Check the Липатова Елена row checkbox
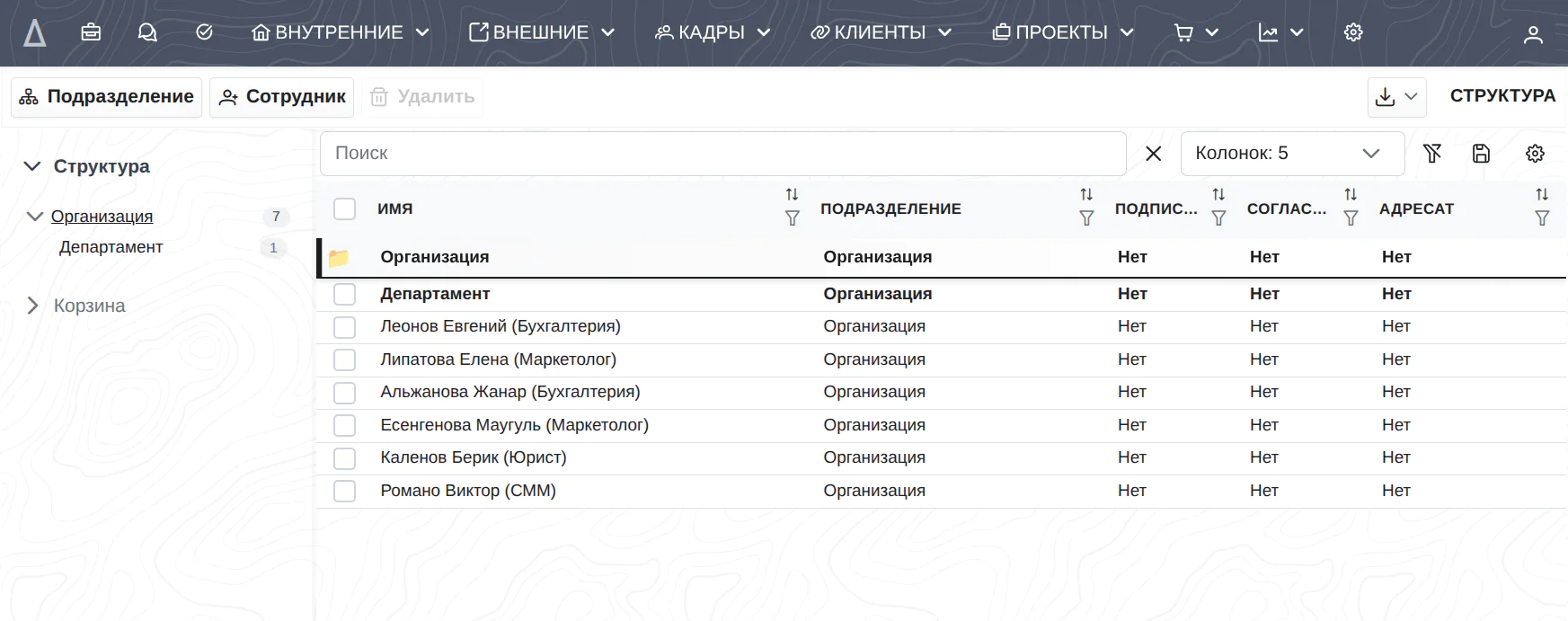This screenshot has height=621, width=1568. [x=344, y=359]
